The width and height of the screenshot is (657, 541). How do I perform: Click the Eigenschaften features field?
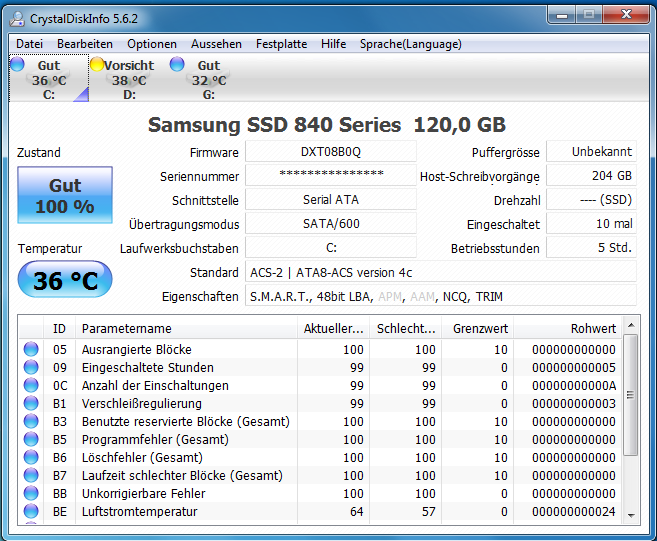click(441, 296)
